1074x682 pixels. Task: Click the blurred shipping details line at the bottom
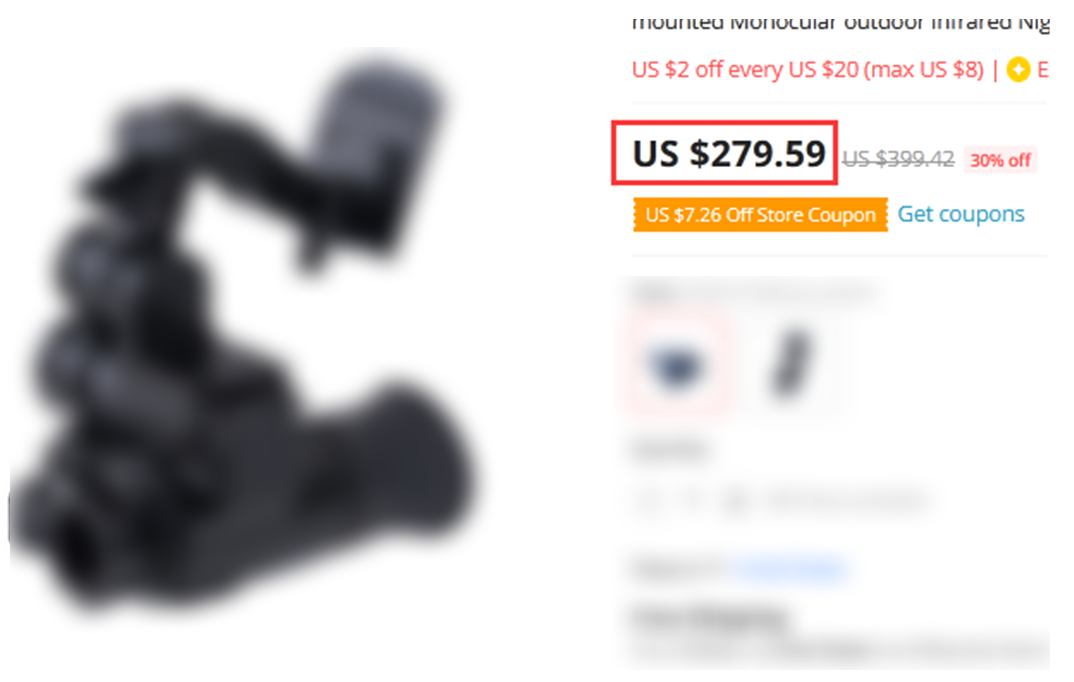[x=840, y=648]
